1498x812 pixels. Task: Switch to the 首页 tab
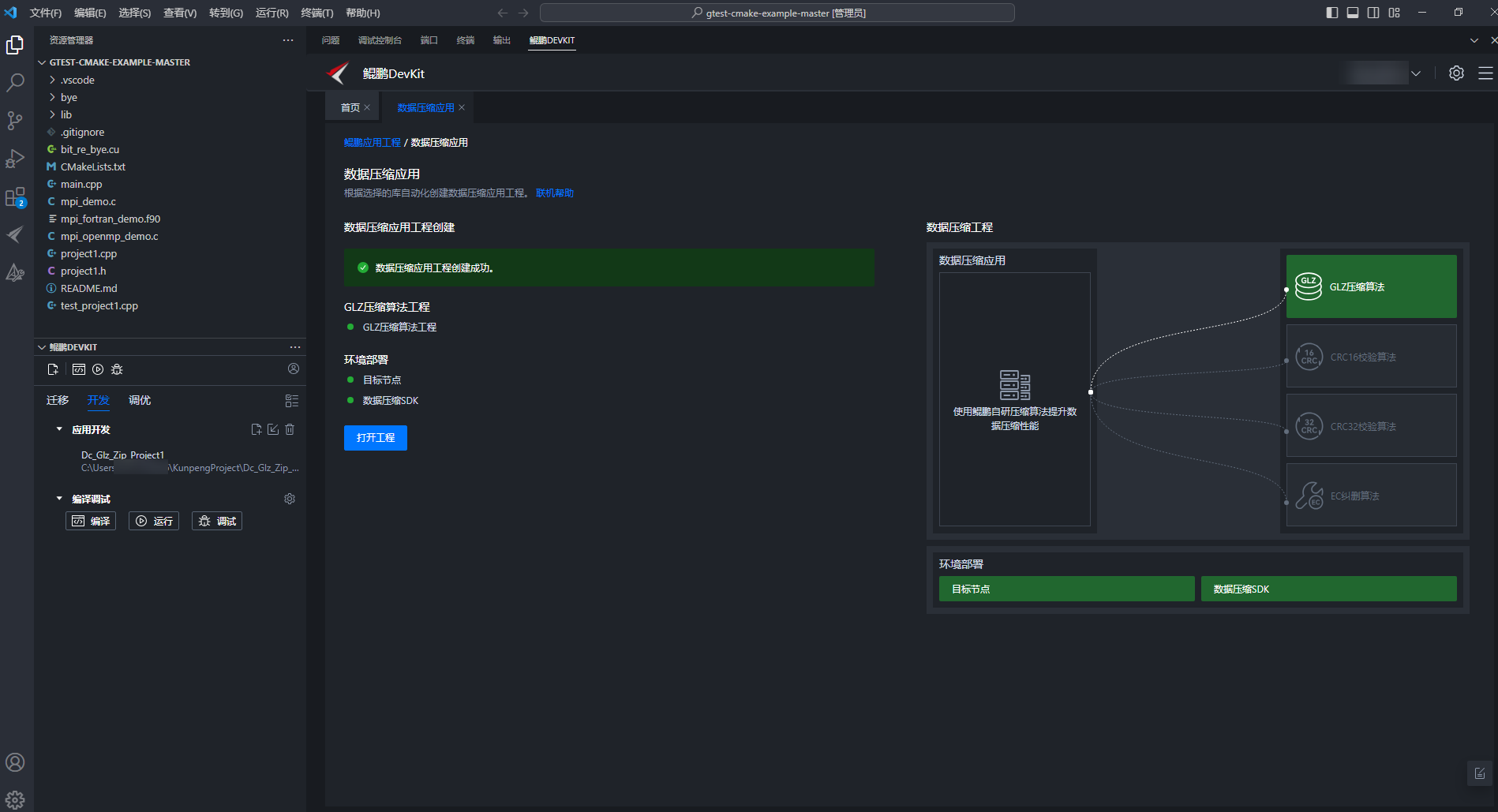click(x=350, y=107)
